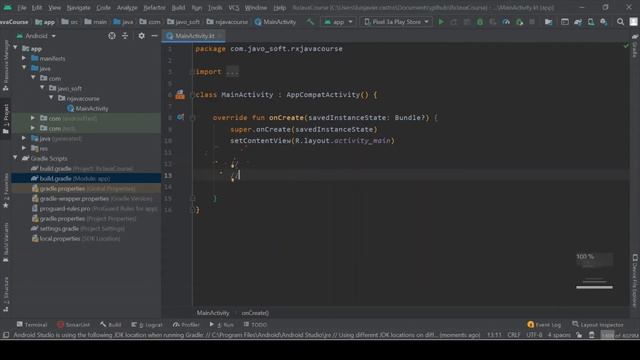This screenshot has width=640, height=360.
Task: Click the Debug app bug icon
Action: [x=480, y=22]
